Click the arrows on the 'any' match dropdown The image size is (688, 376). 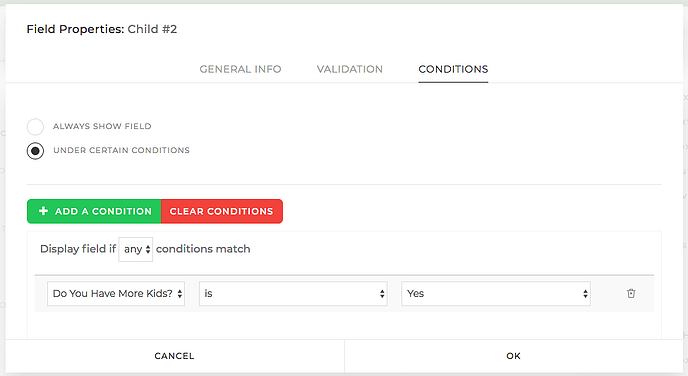[148, 249]
